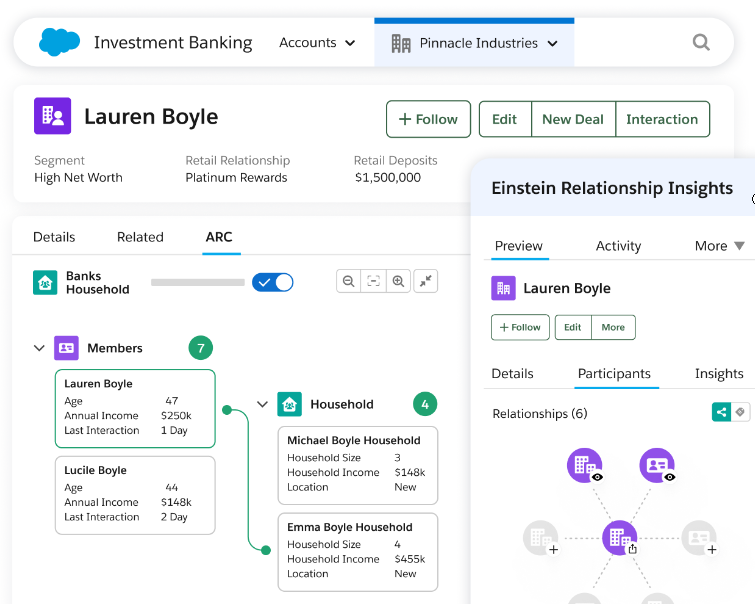
Task: Select the Michael Boyle Household card
Action: click(x=358, y=465)
